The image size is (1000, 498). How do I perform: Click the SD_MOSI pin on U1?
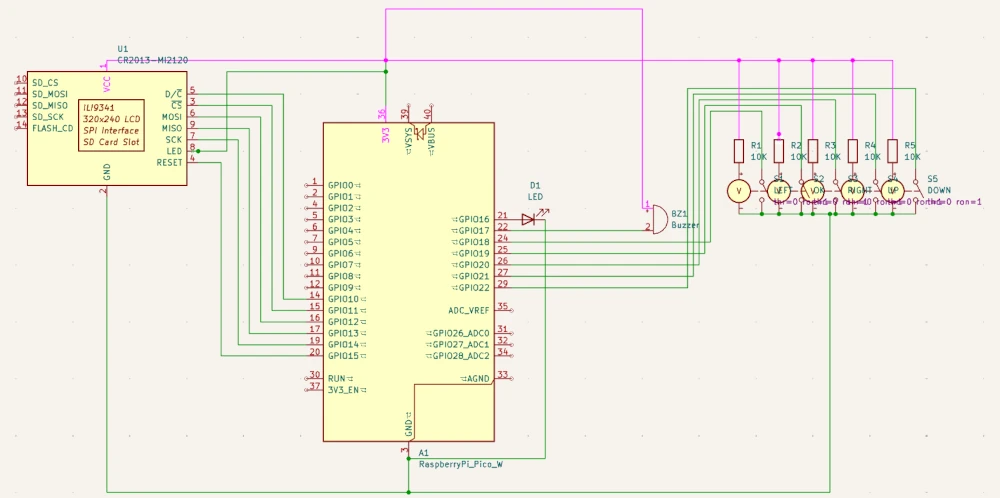[50, 94]
